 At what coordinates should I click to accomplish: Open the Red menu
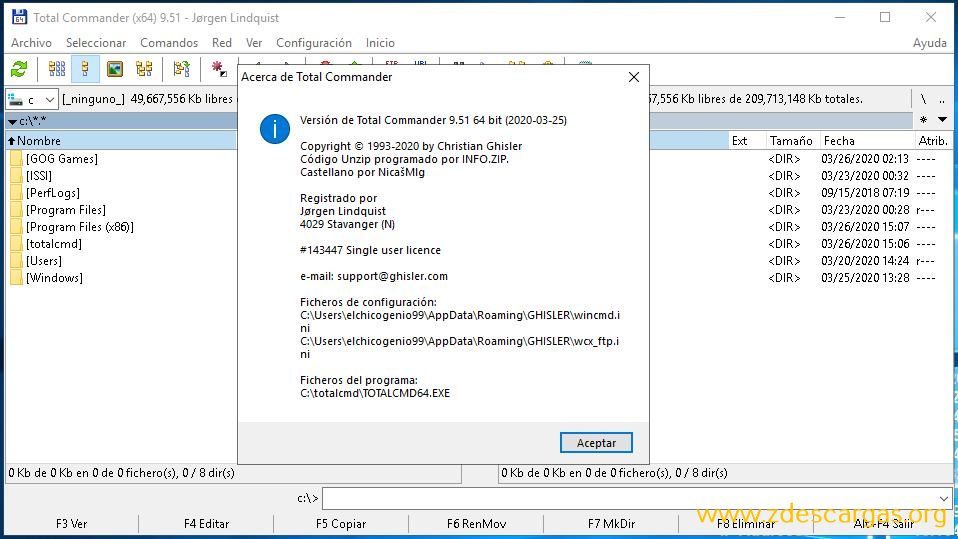point(222,43)
